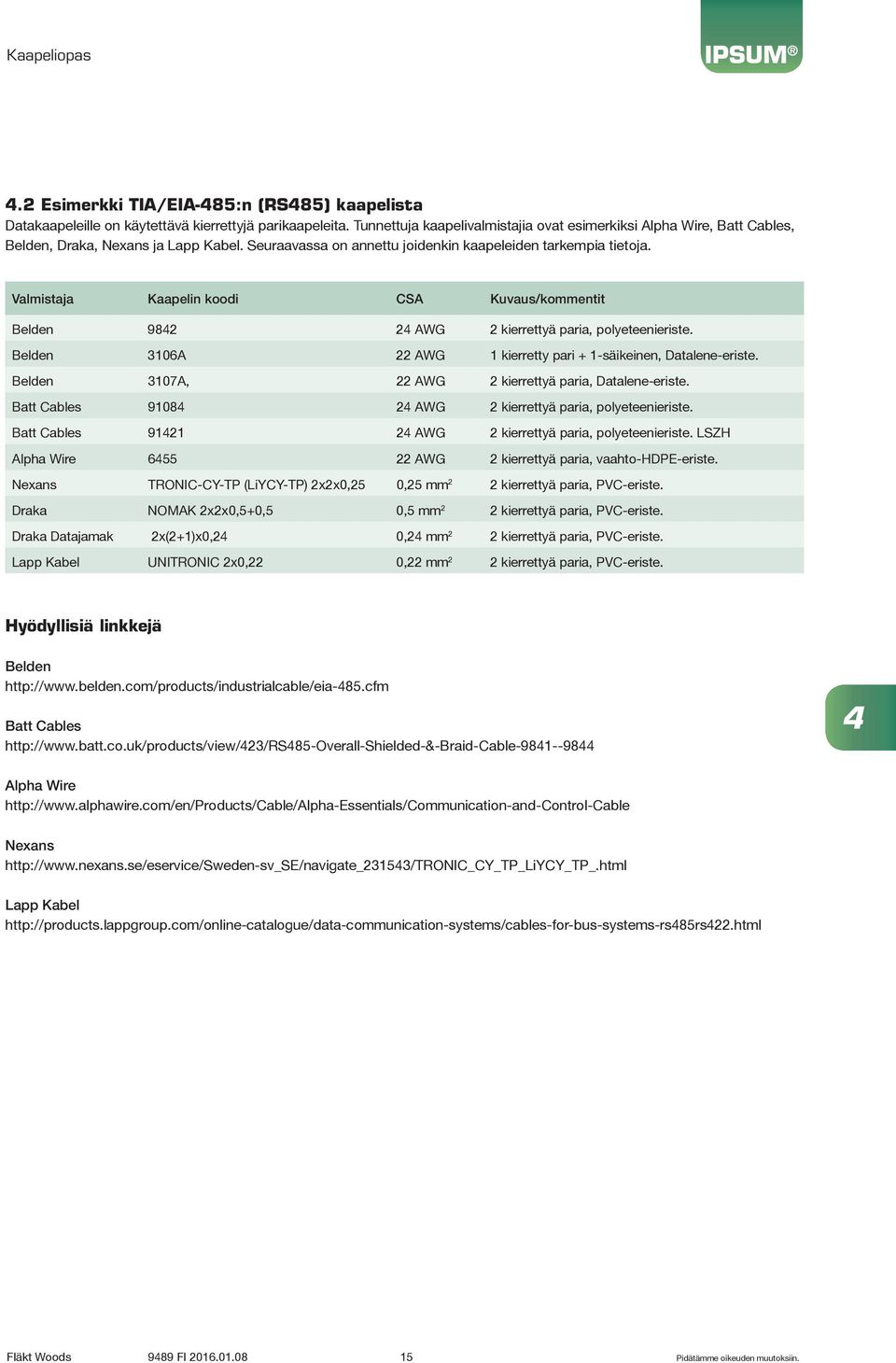The image size is (896, 1363).
Task: Click footer note 'Pidätämme oikeuden muutoksiin.'
Action: tap(737, 1357)
